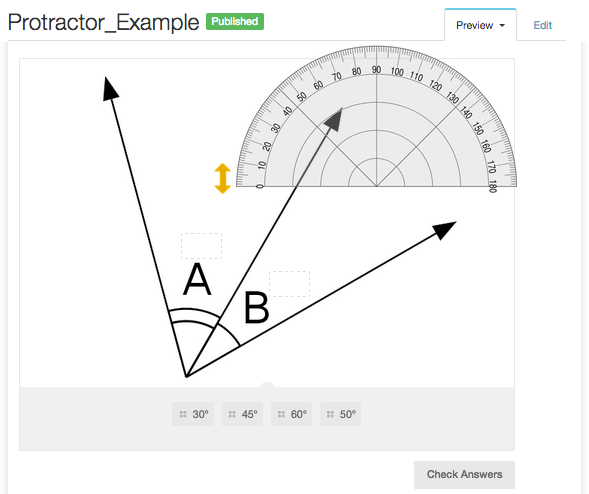Click the drag handle on 60° chip
The width and height of the screenshot is (589, 494).
pos(281,414)
